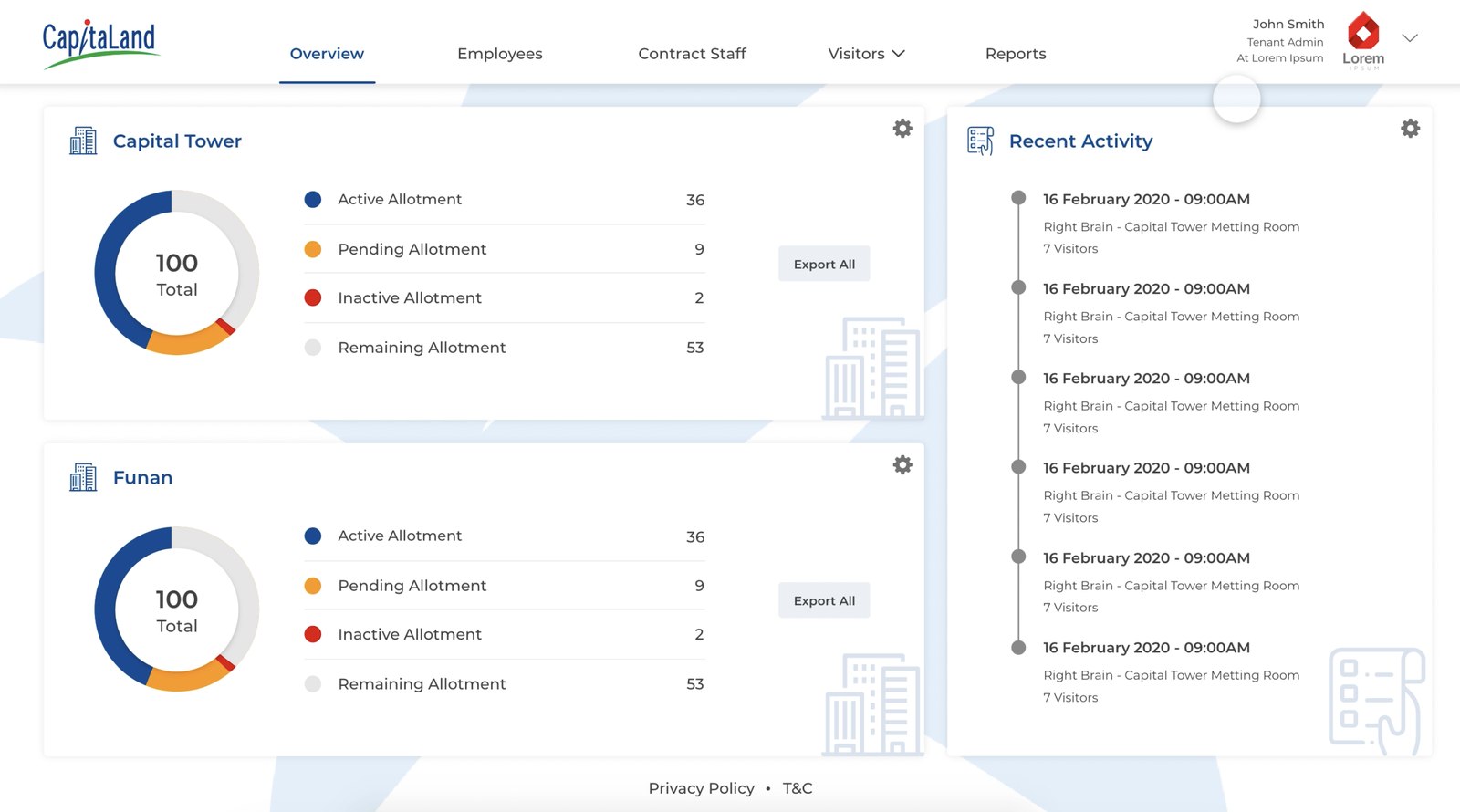Click the Recent Activity heading
Screen dimensions: 1460x812
point(1080,141)
